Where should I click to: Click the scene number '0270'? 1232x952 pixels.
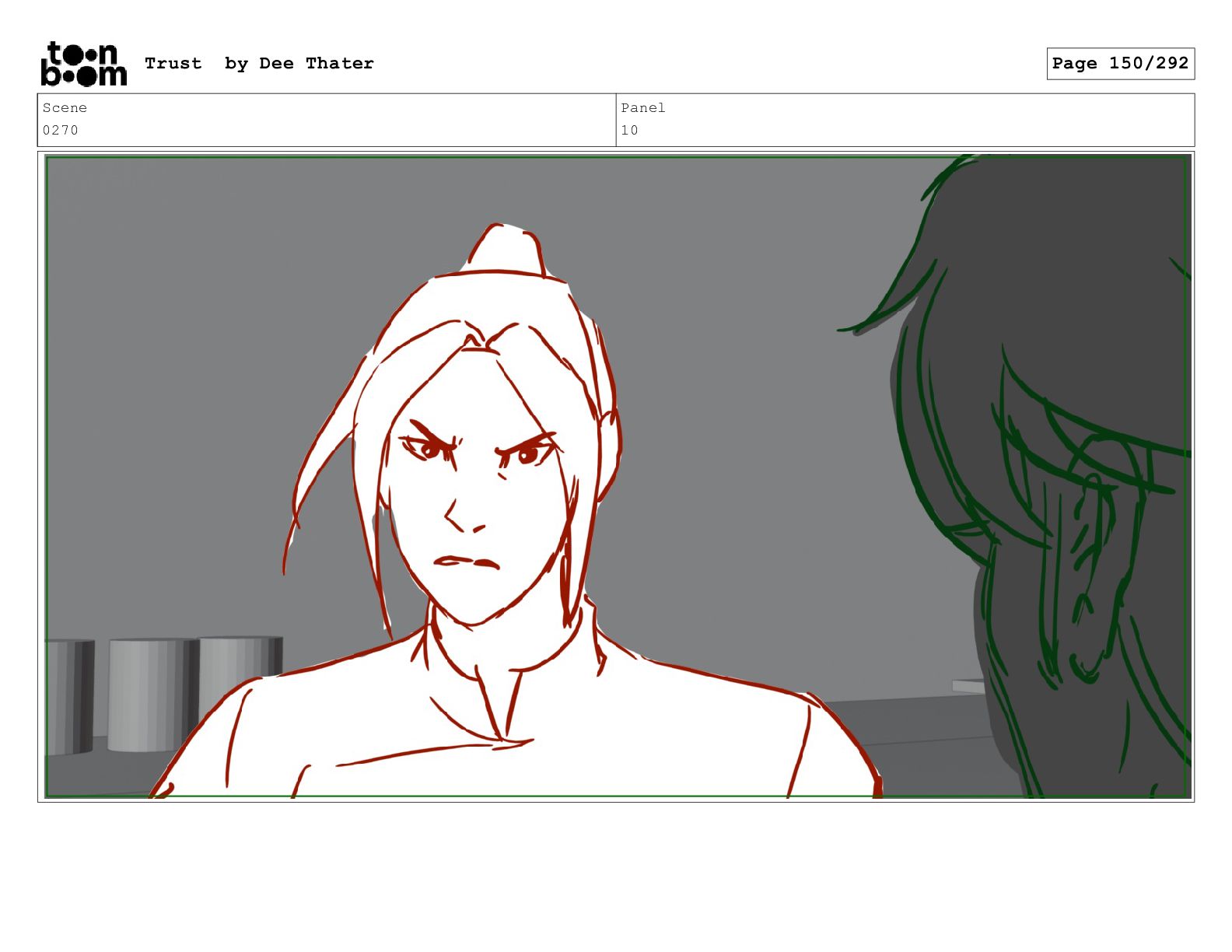(61, 131)
